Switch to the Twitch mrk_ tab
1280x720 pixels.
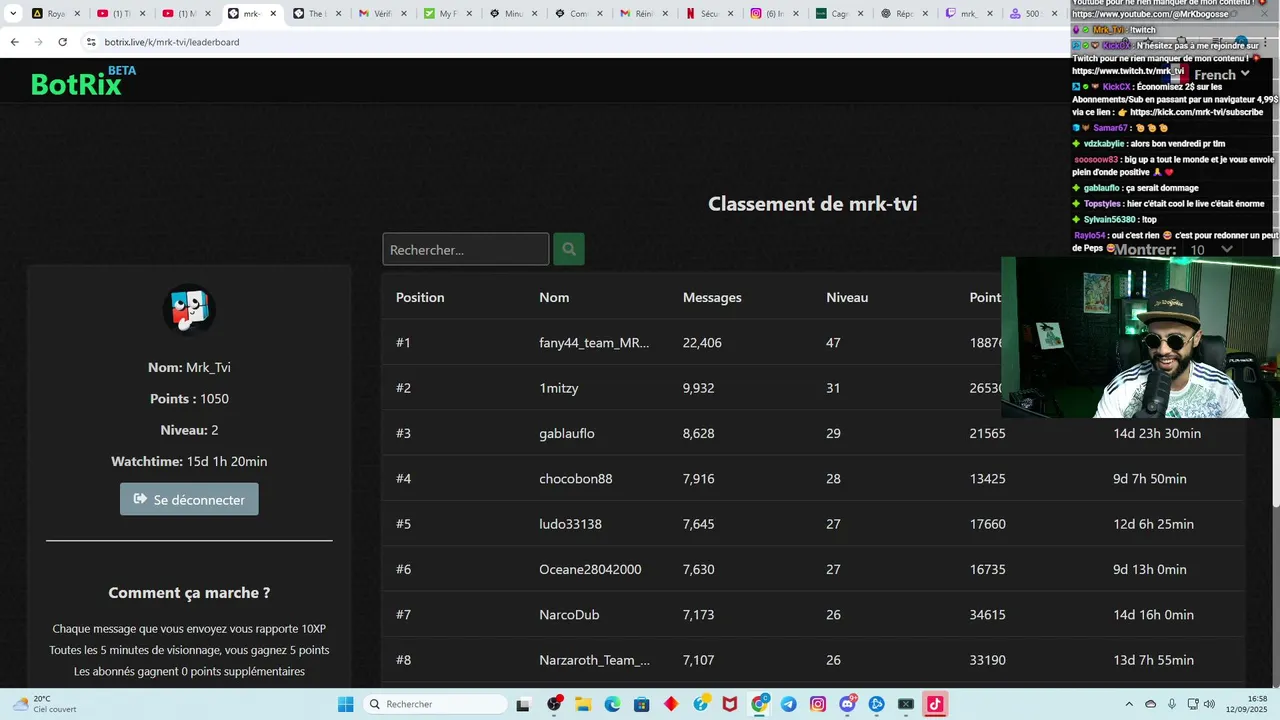pos(969,14)
